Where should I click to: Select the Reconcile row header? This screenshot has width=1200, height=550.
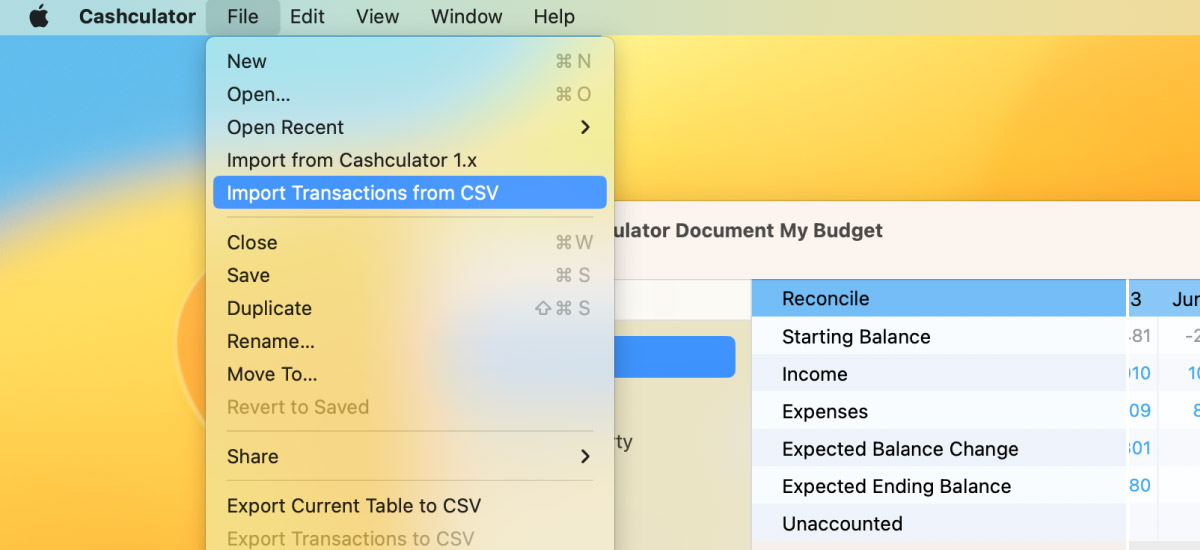click(939, 298)
